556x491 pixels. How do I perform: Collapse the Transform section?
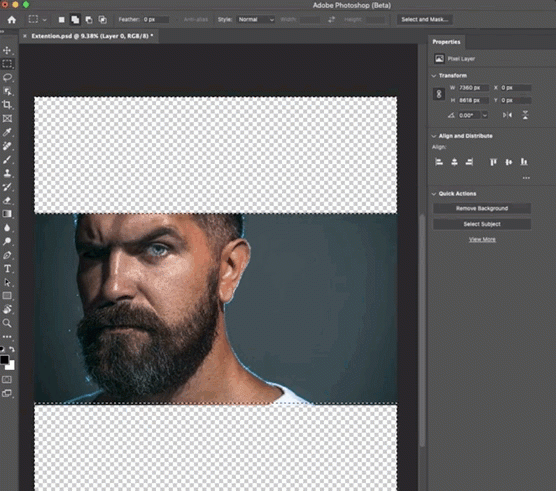pos(434,76)
